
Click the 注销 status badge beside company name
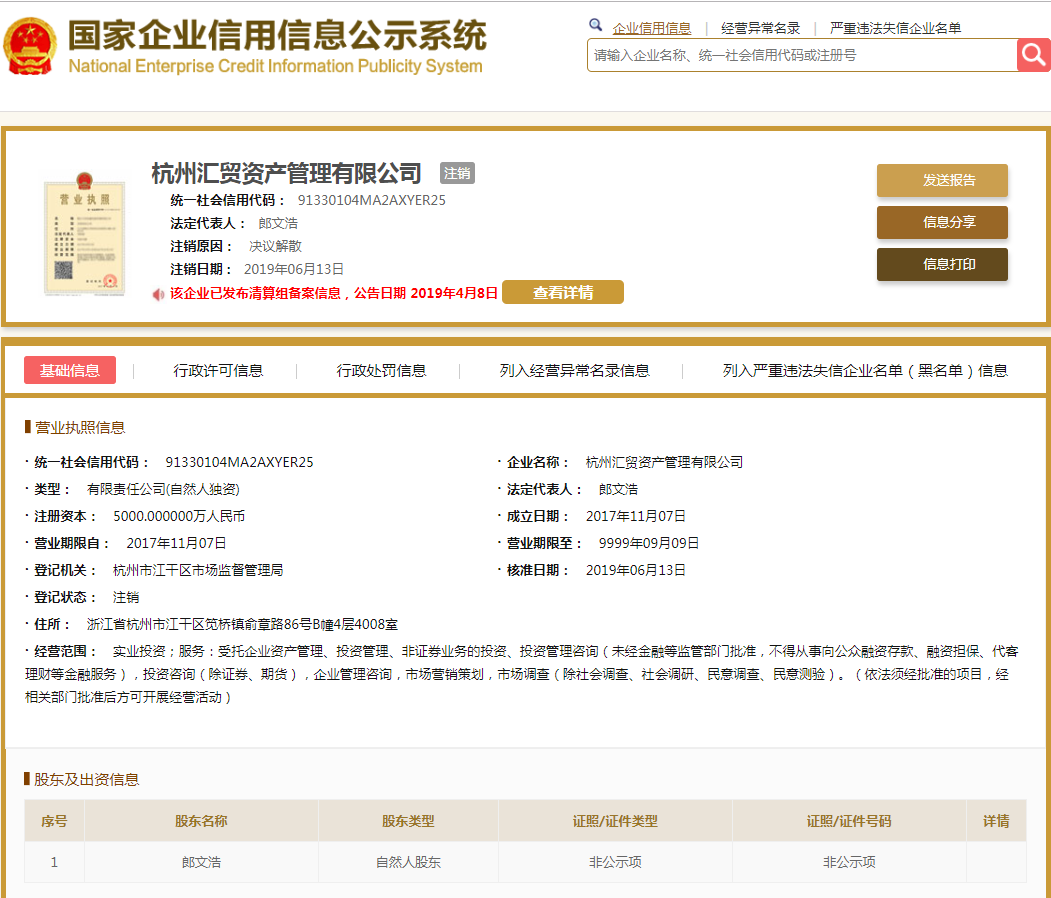[457, 173]
